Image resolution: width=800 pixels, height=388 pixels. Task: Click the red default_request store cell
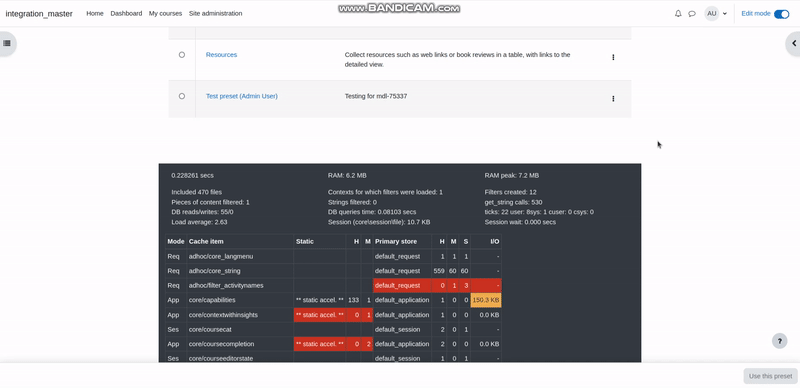tap(402, 285)
